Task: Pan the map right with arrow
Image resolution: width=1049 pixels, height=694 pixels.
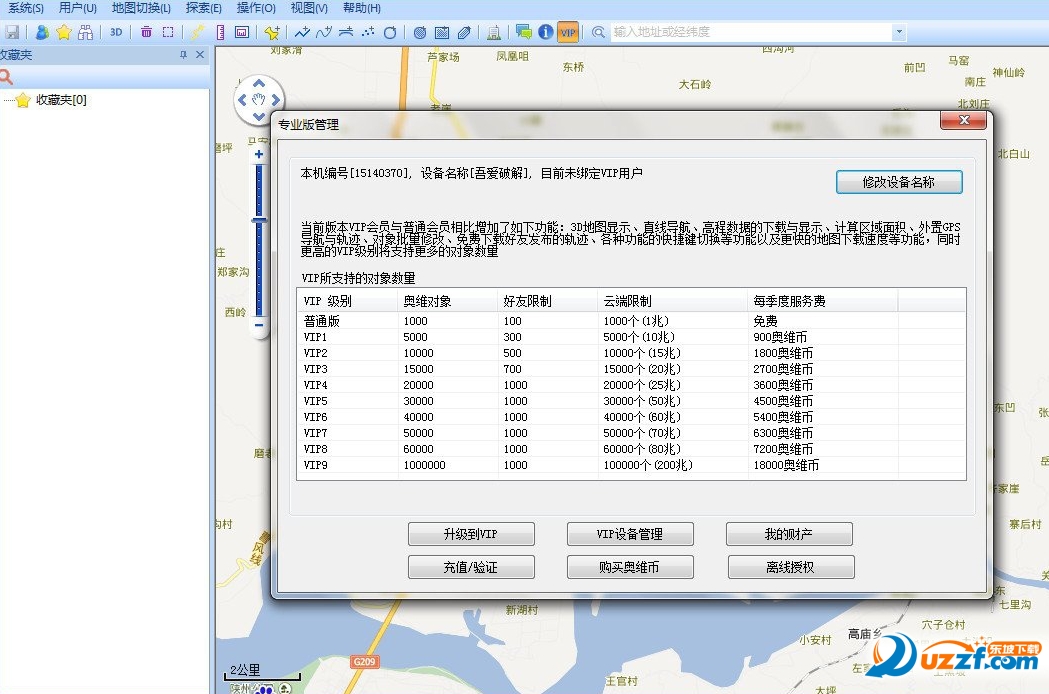Action: (275, 100)
